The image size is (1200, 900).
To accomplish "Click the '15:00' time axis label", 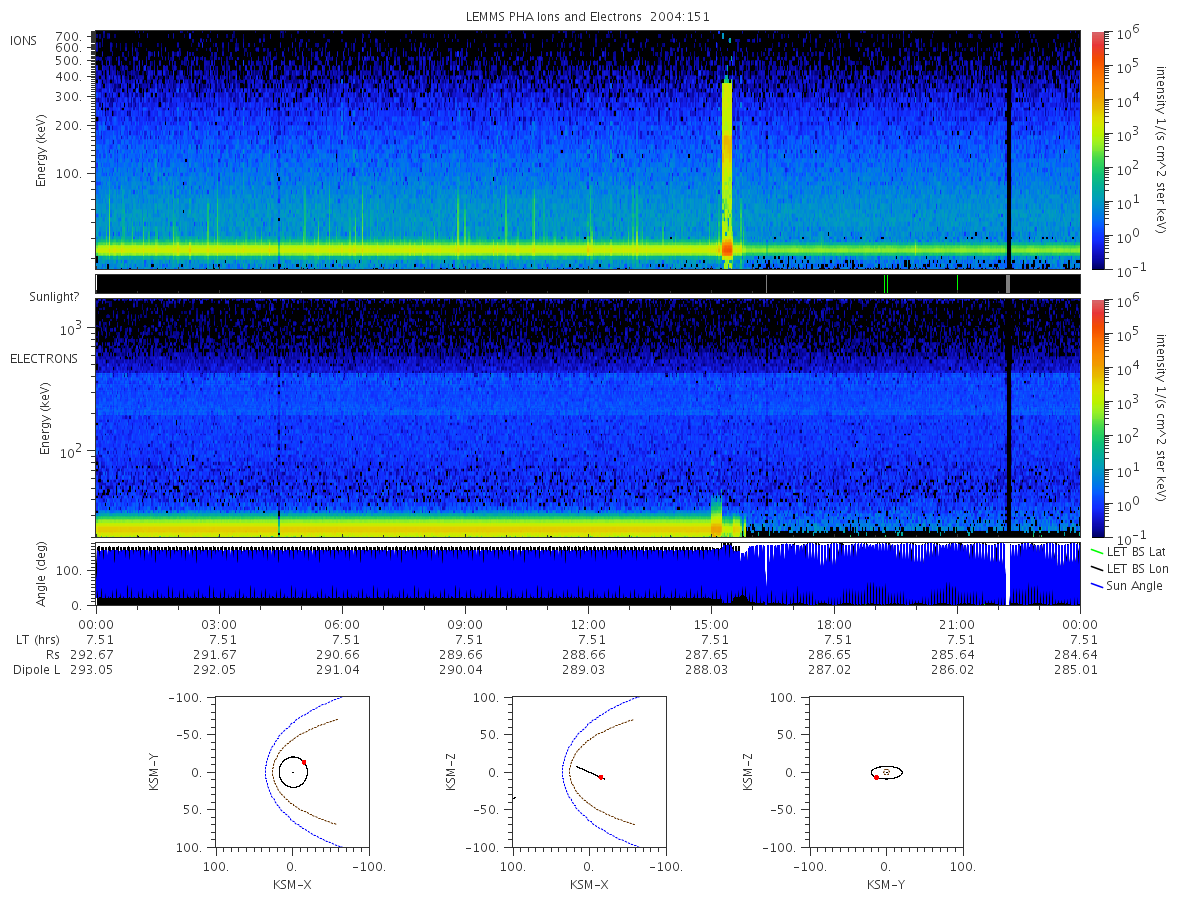I will click(x=711, y=624).
